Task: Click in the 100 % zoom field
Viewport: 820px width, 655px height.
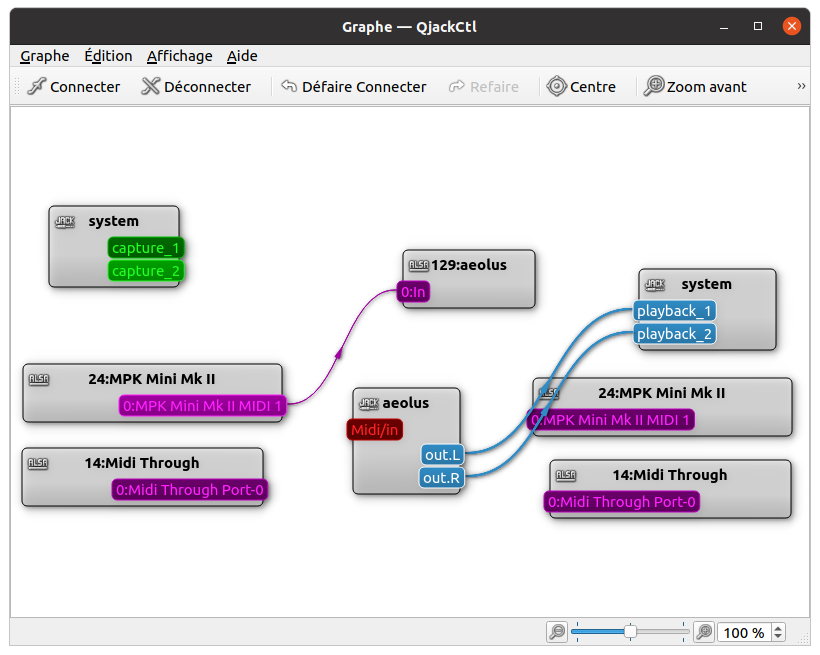Action: pos(743,632)
